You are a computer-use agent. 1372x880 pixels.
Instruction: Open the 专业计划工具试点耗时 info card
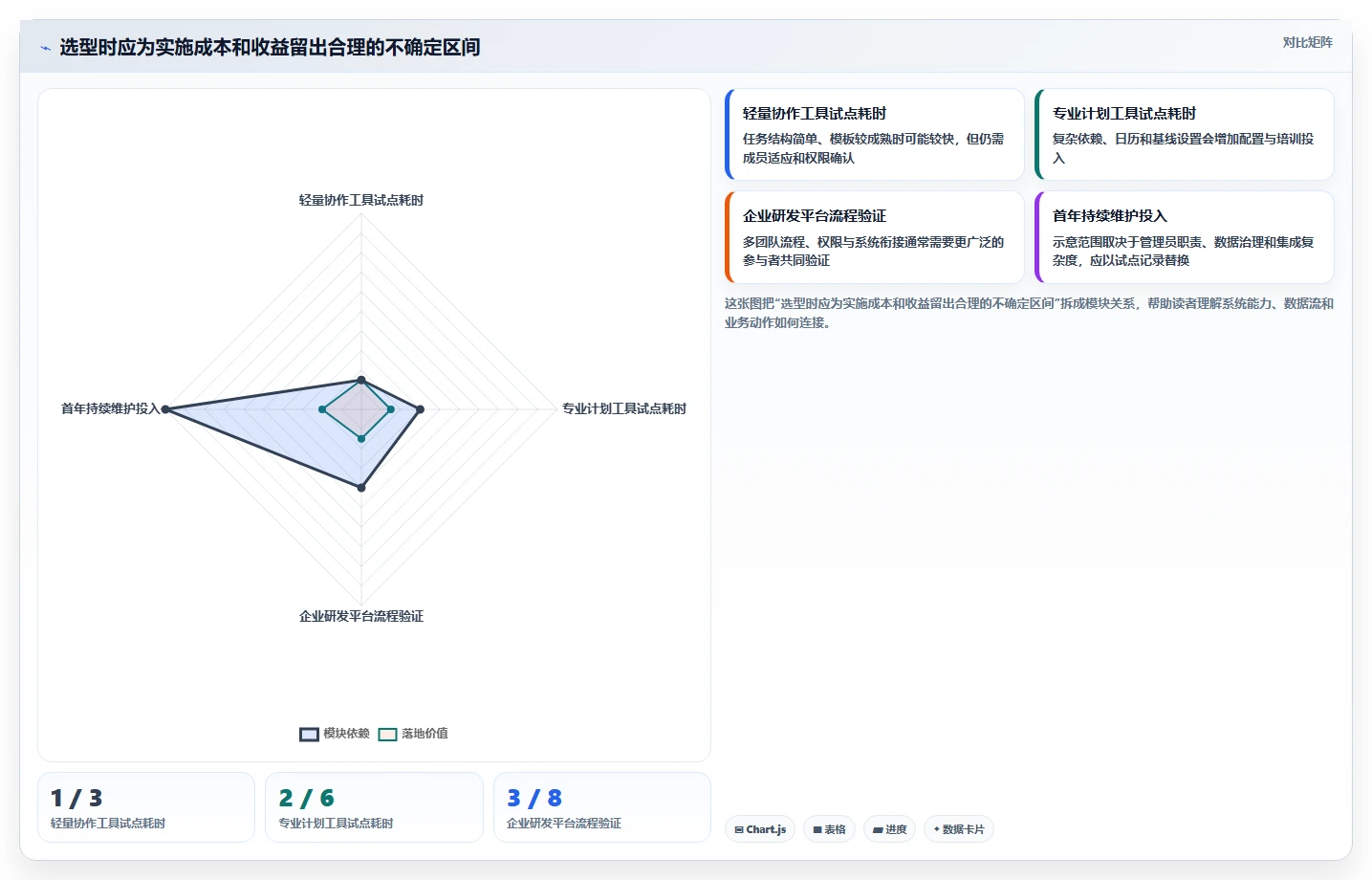1185,135
